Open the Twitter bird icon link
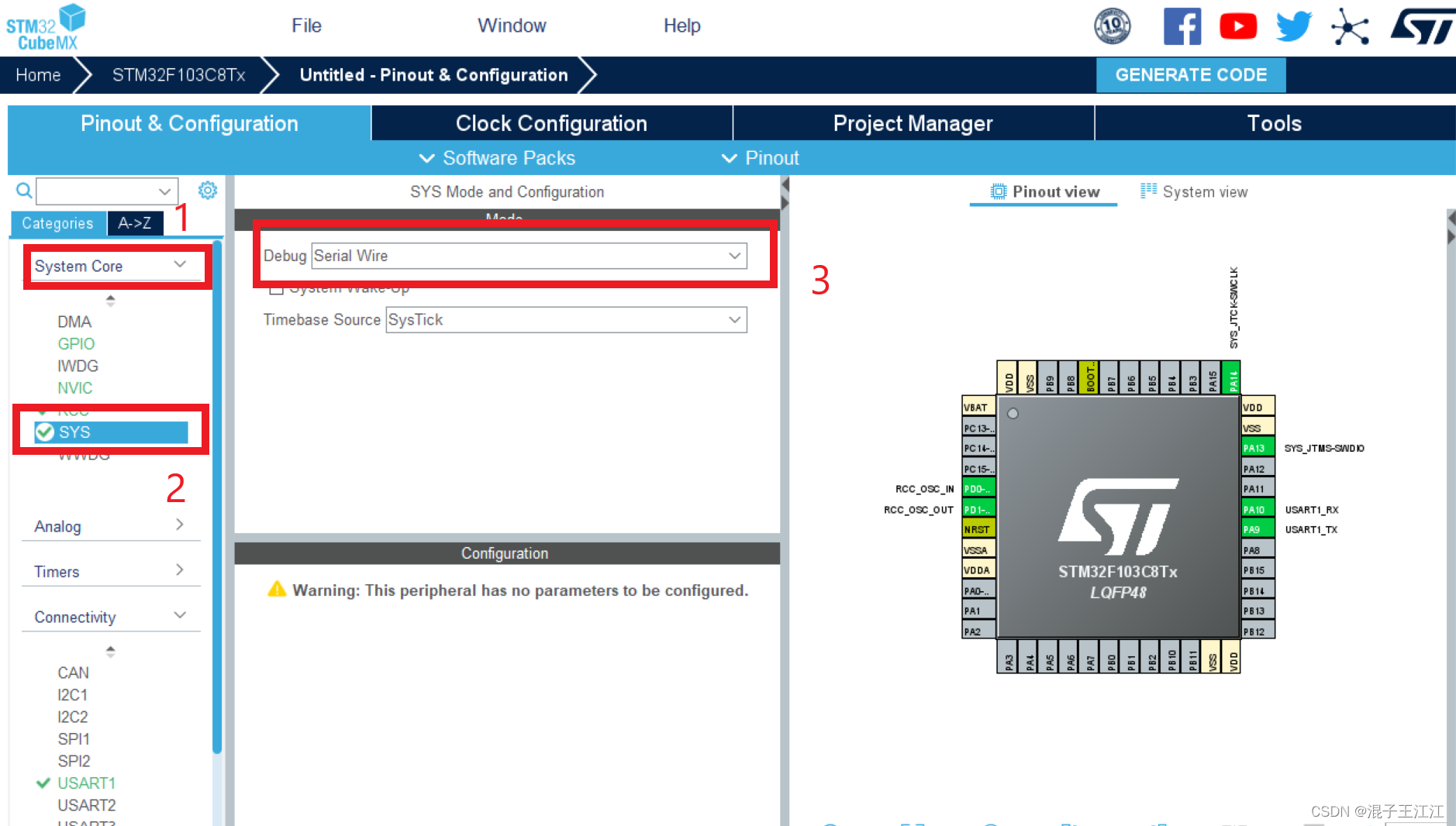1456x826 pixels. (1294, 26)
